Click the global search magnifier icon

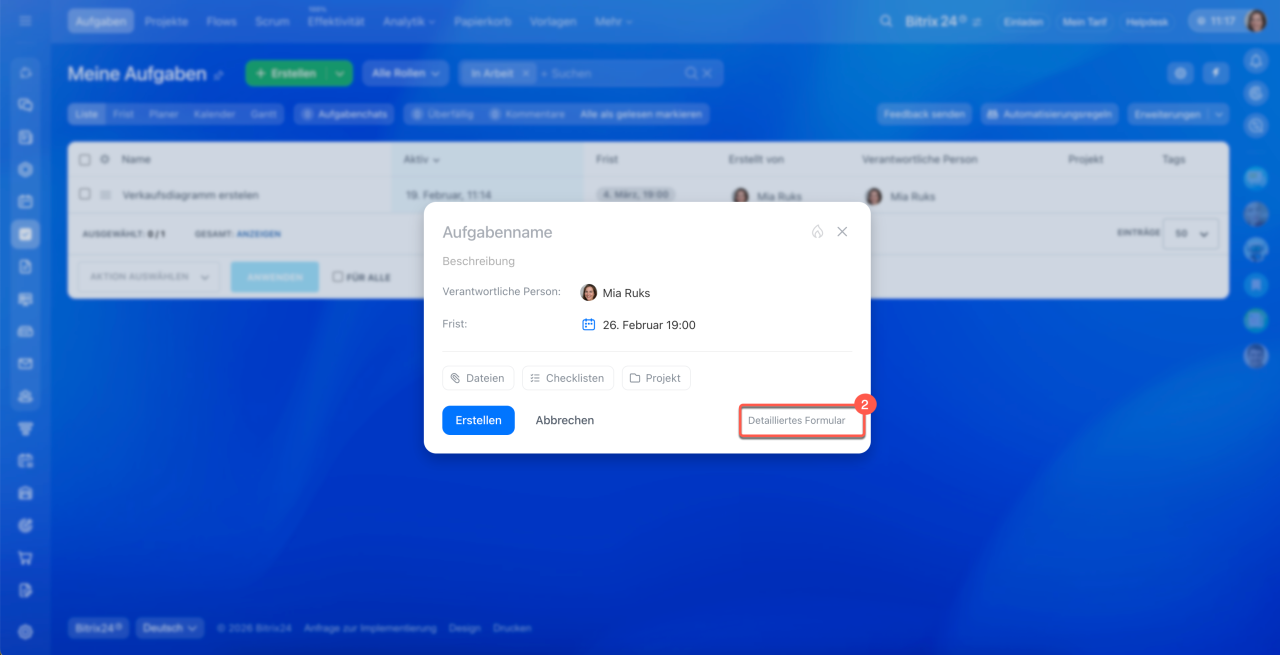click(x=886, y=21)
